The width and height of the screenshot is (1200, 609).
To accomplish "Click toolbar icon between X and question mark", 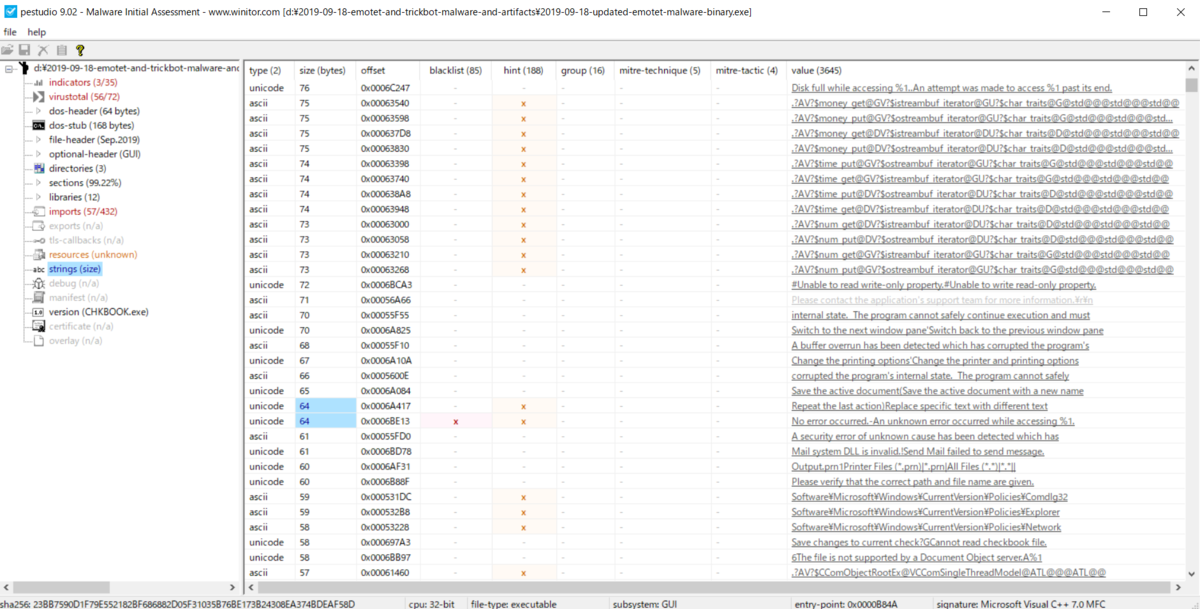I will tap(61, 50).
